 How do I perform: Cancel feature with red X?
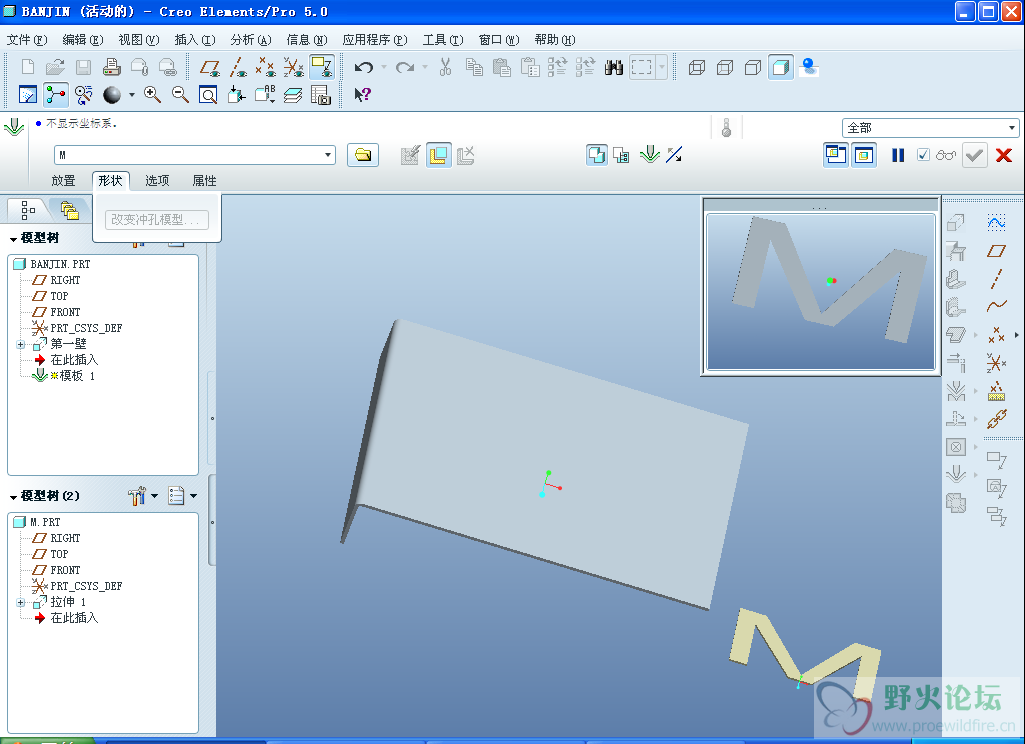tap(1003, 155)
